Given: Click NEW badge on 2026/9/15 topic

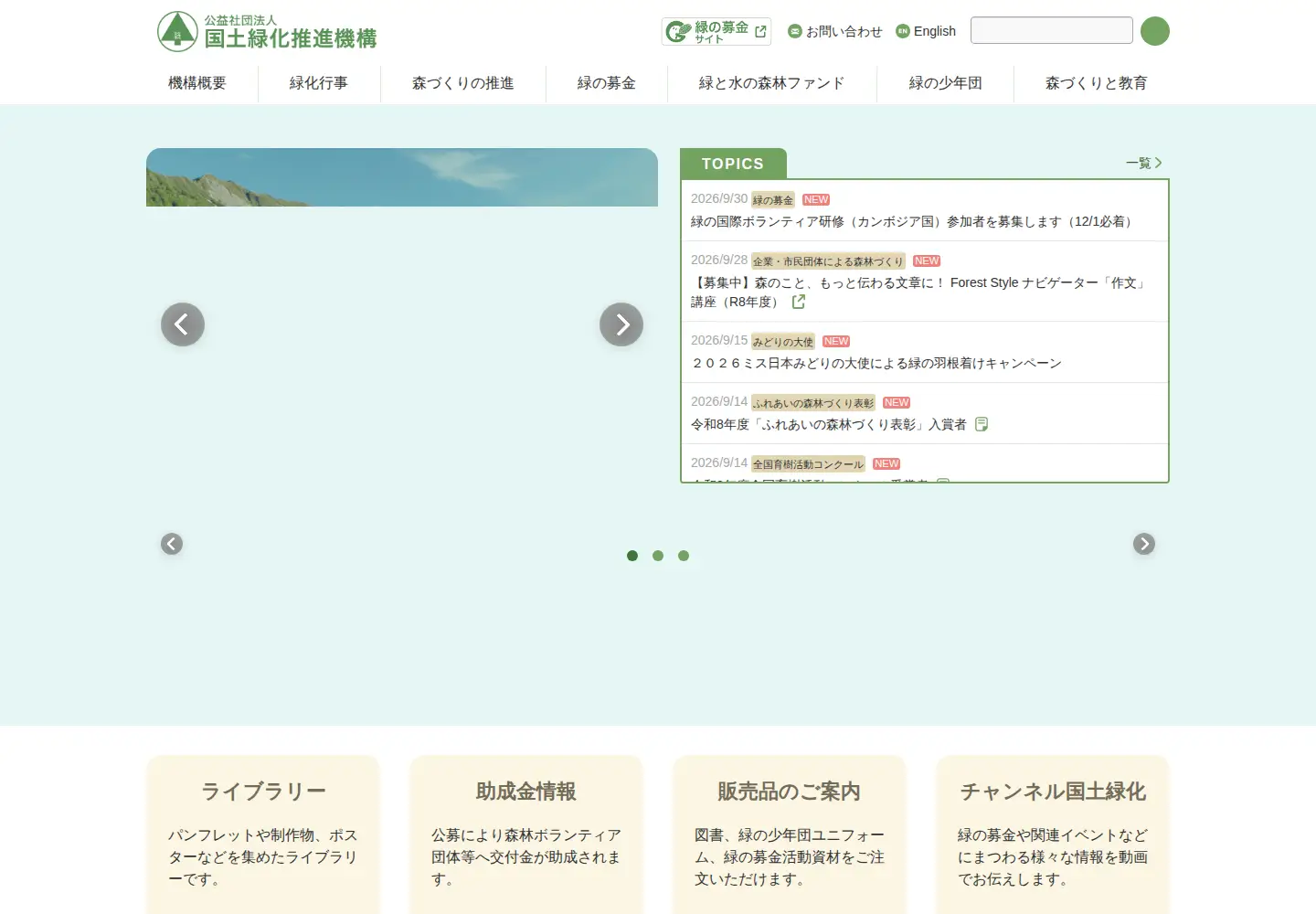Looking at the screenshot, I should (836, 341).
